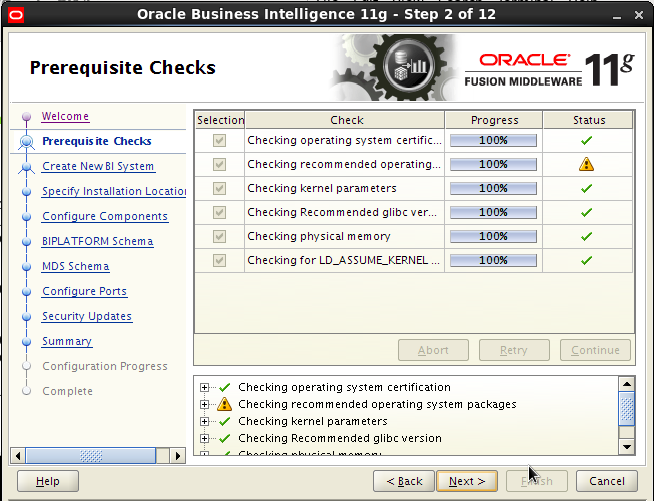Click the Finish button
Image resolution: width=654 pixels, height=501 pixels.
[537, 481]
